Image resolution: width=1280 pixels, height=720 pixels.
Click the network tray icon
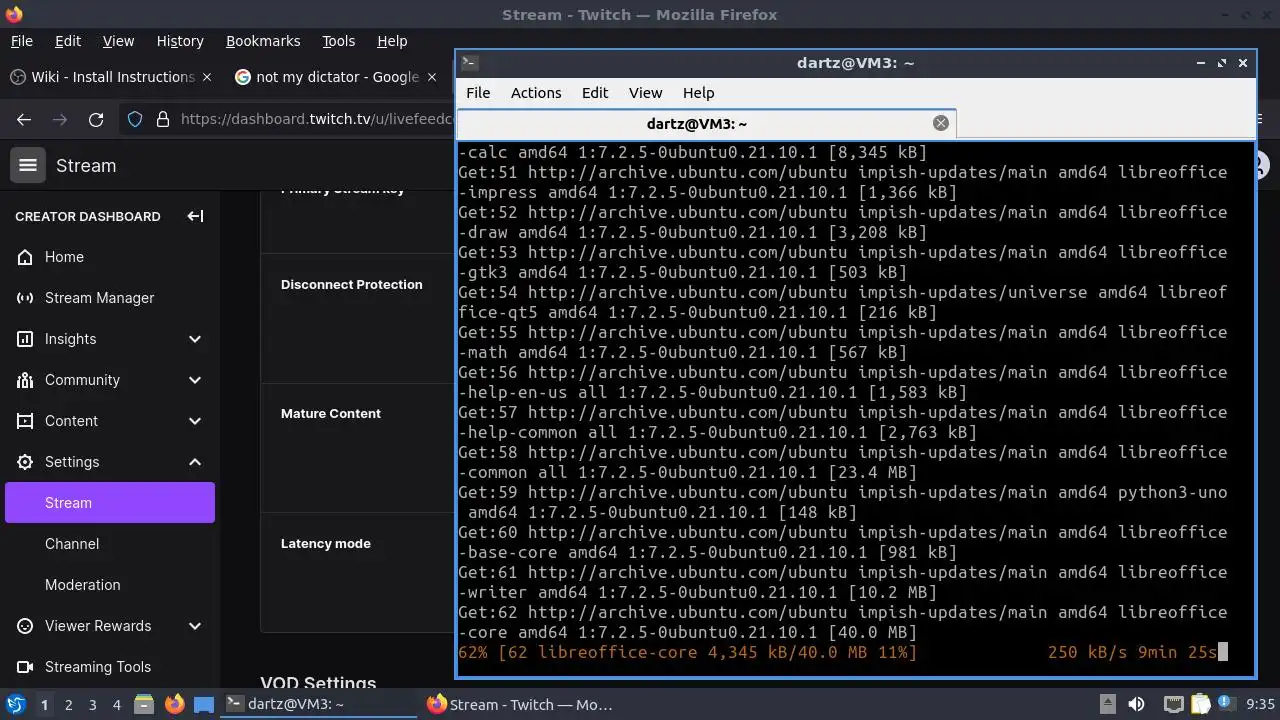(1174, 705)
